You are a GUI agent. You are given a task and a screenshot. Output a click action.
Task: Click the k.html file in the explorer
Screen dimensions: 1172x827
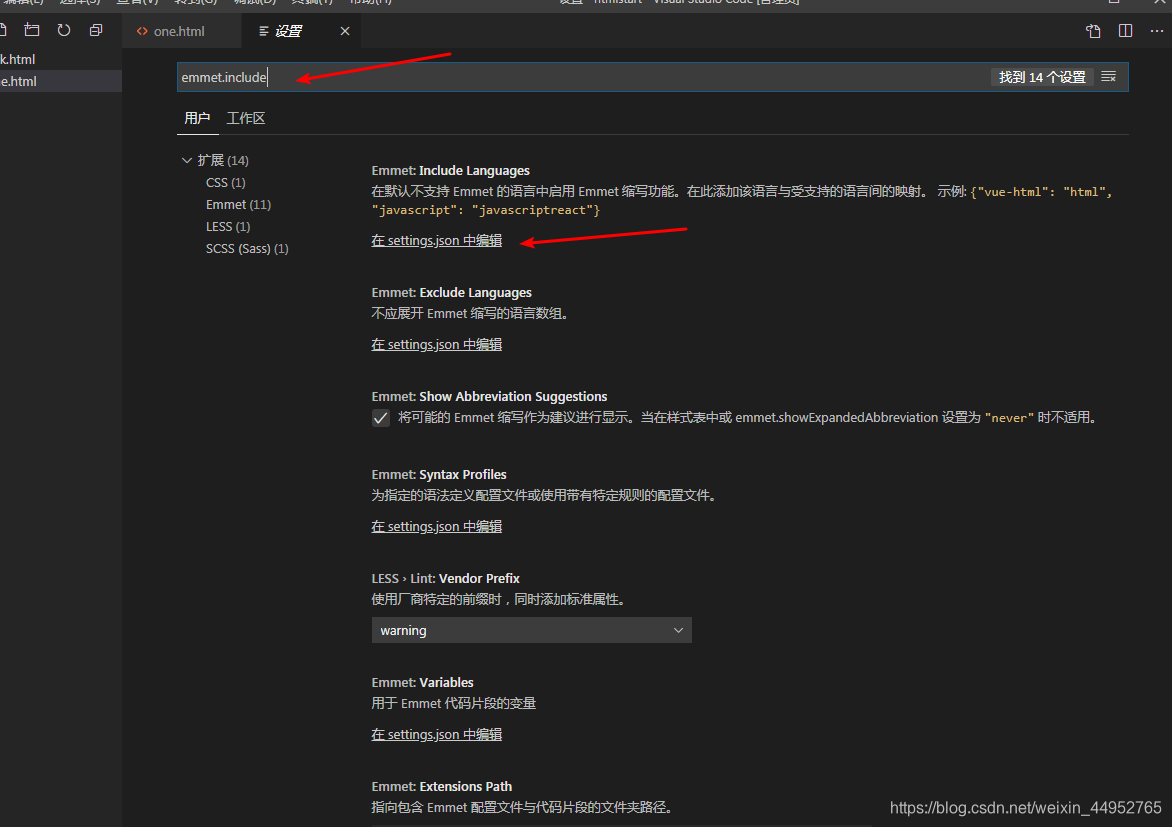pyautogui.click(x=18, y=59)
